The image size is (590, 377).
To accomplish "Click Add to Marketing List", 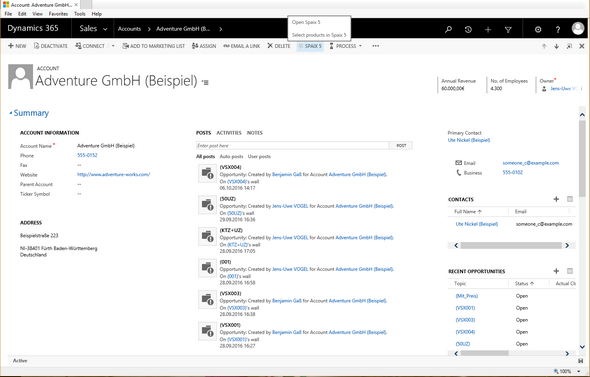I will [x=154, y=46].
